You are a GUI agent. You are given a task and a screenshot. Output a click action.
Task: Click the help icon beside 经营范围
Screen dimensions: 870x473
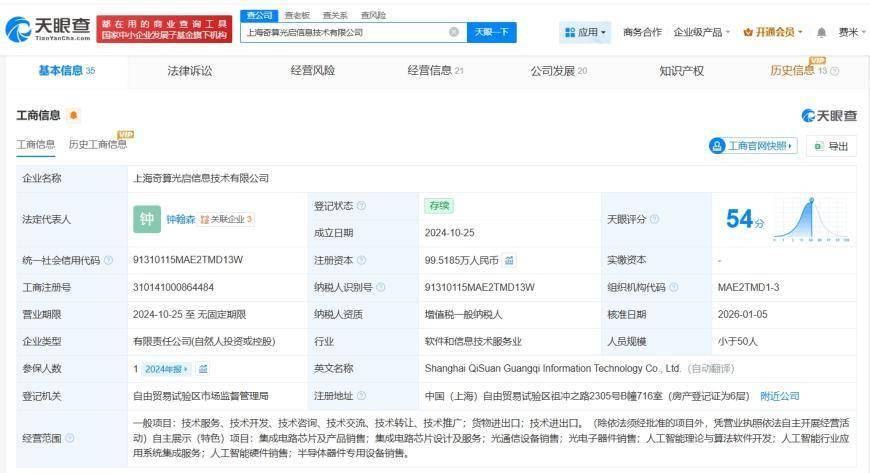[70, 438]
